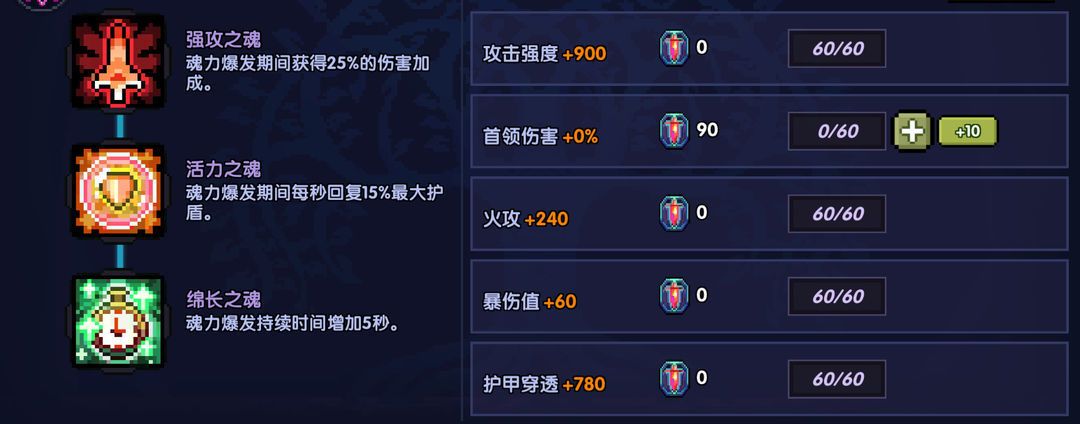Click the 0/60 level box for 首领伤害
The image size is (1080, 424).
point(837,131)
